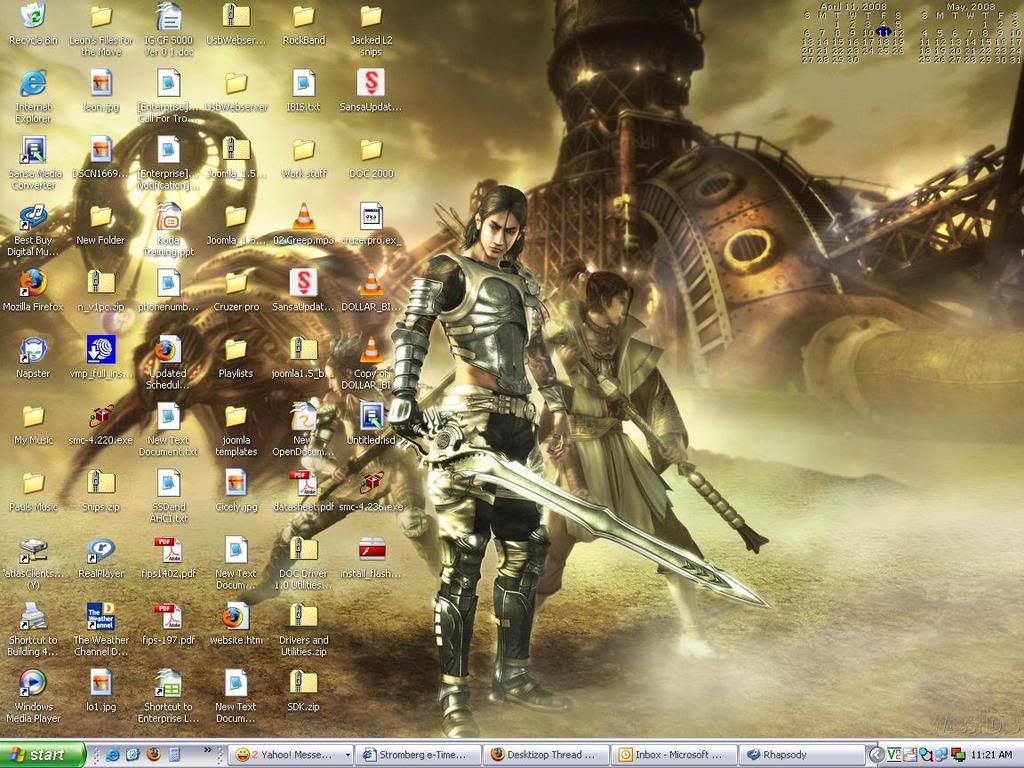Select the smc-4.220.exe installer
Screen dimensions: 1024x768
[x=101, y=424]
